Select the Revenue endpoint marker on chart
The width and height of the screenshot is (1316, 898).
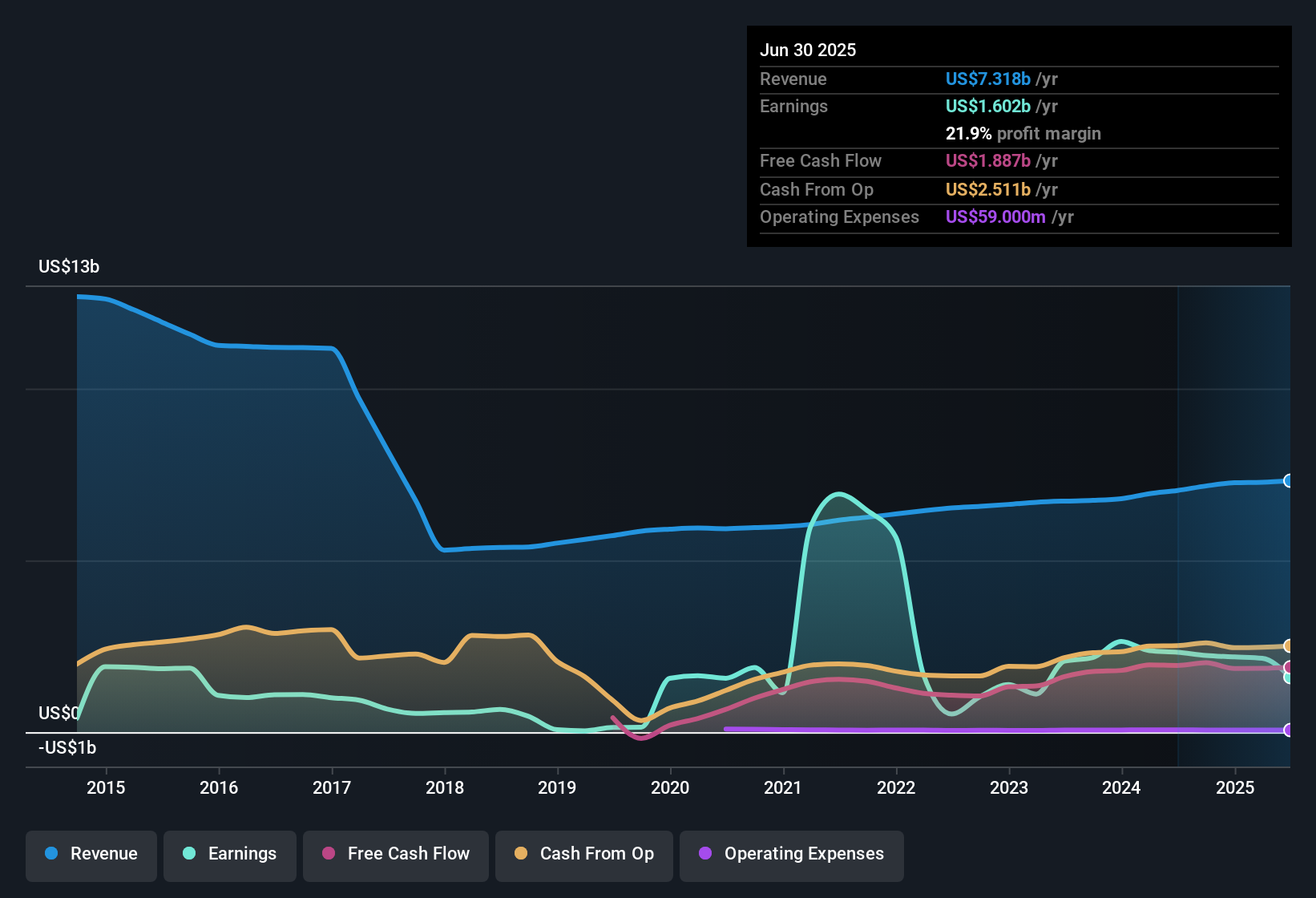[1288, 481]
